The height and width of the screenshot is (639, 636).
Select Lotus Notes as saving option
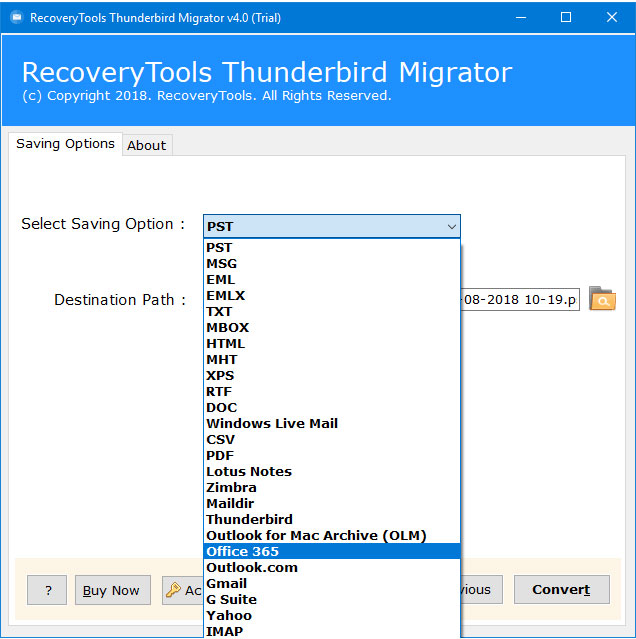click(332, 472)
